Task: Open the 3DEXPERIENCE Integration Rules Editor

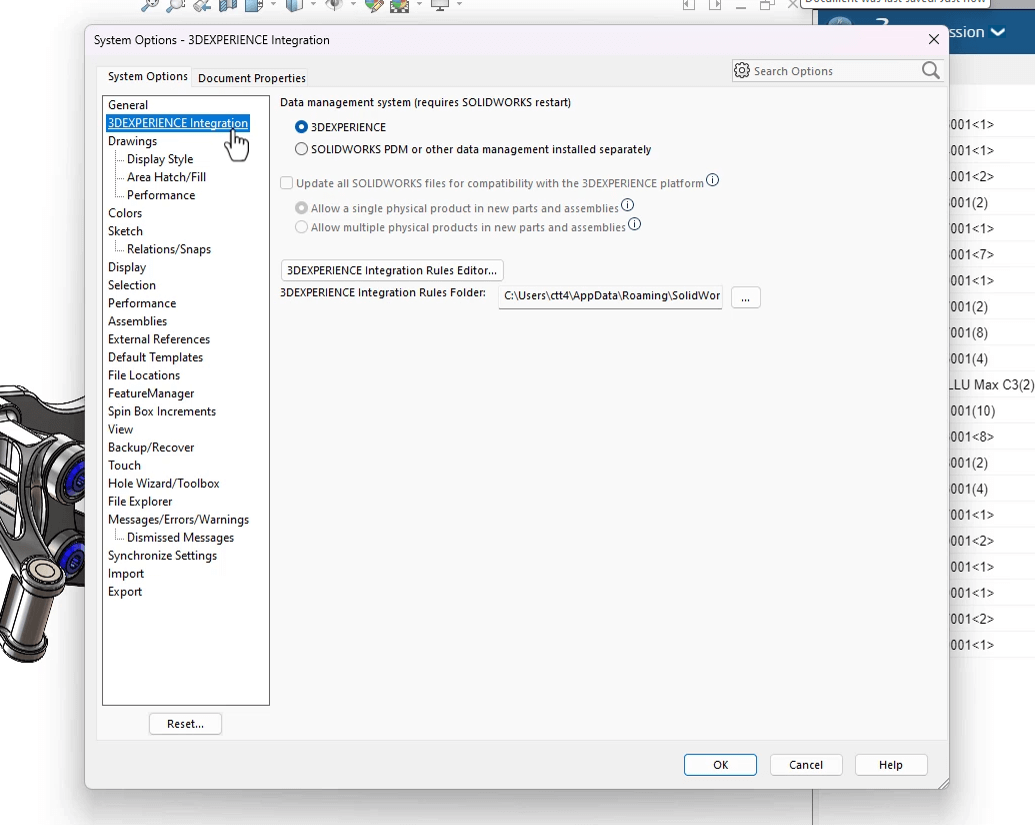Action: coord(391,270)
